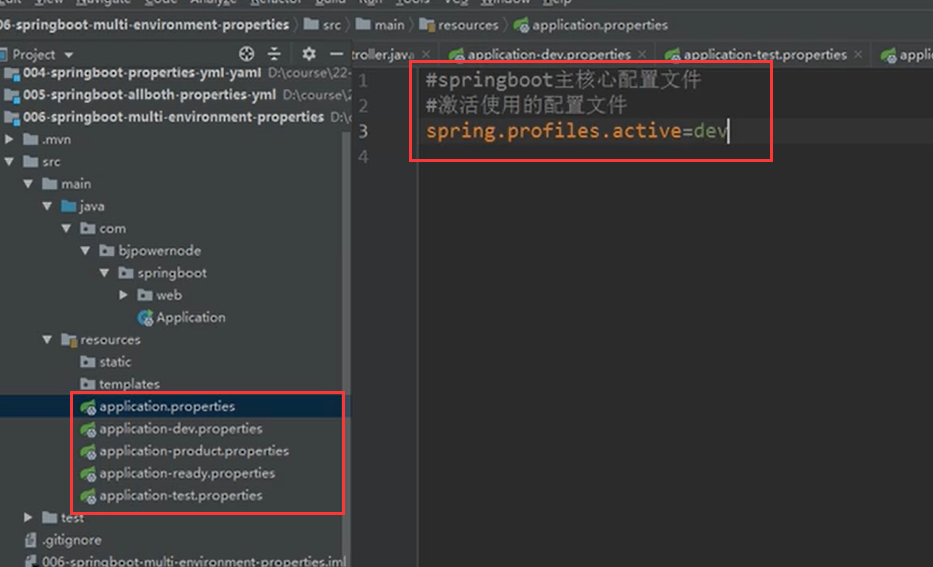Viewport: 933px width, 567px height.
Task: Collapse the resources folder
Action: tap(48, 340)
